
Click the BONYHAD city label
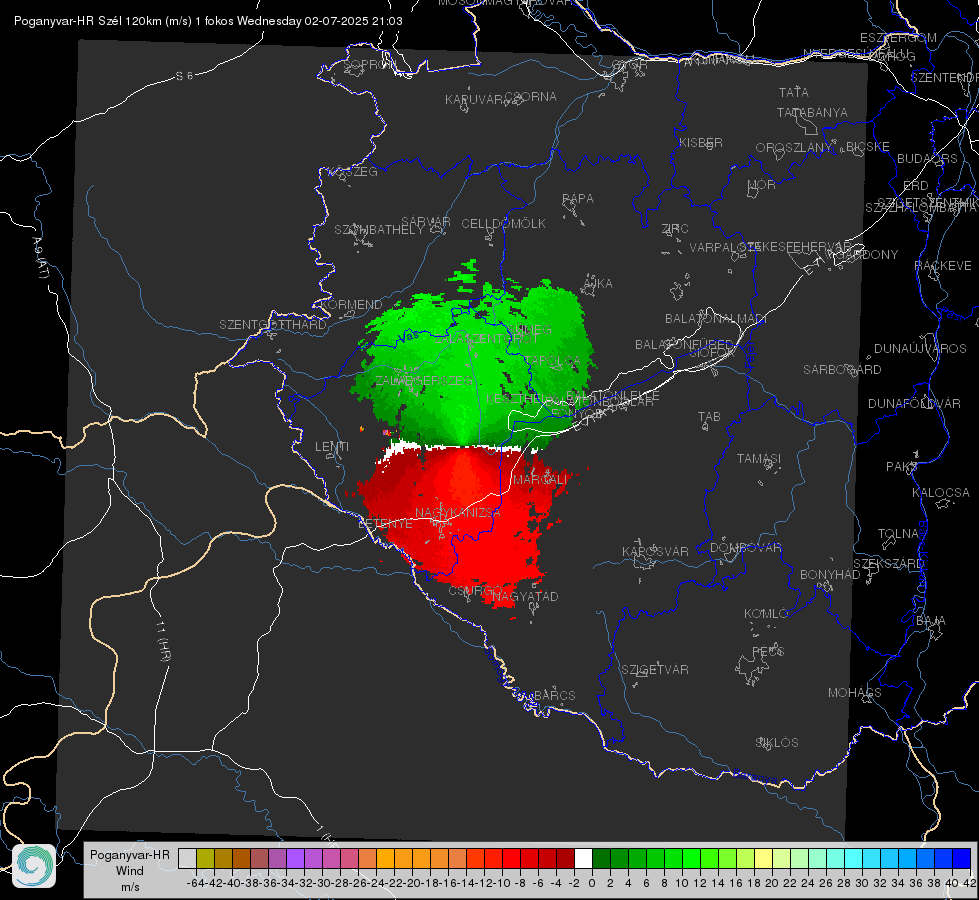[x=830, y=575]
